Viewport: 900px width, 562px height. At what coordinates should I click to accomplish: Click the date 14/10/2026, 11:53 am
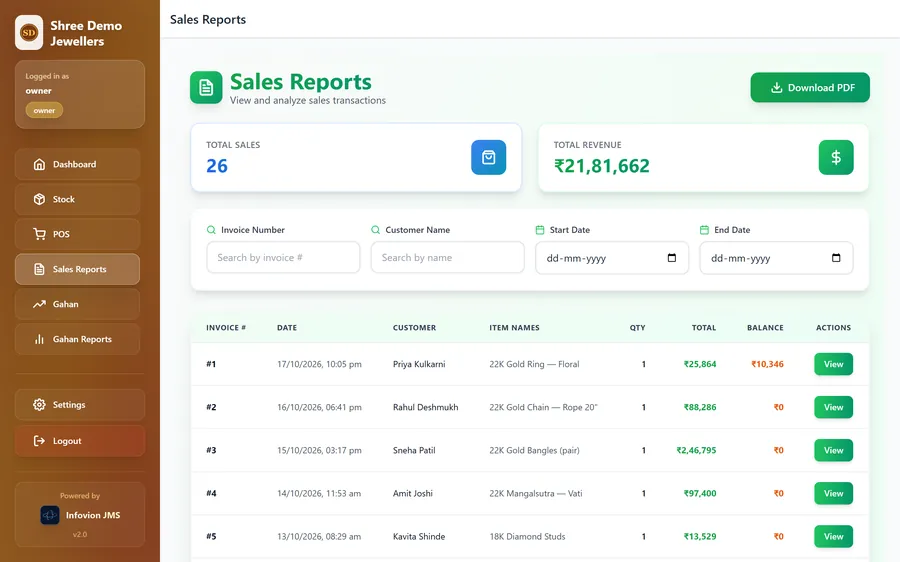319,493
